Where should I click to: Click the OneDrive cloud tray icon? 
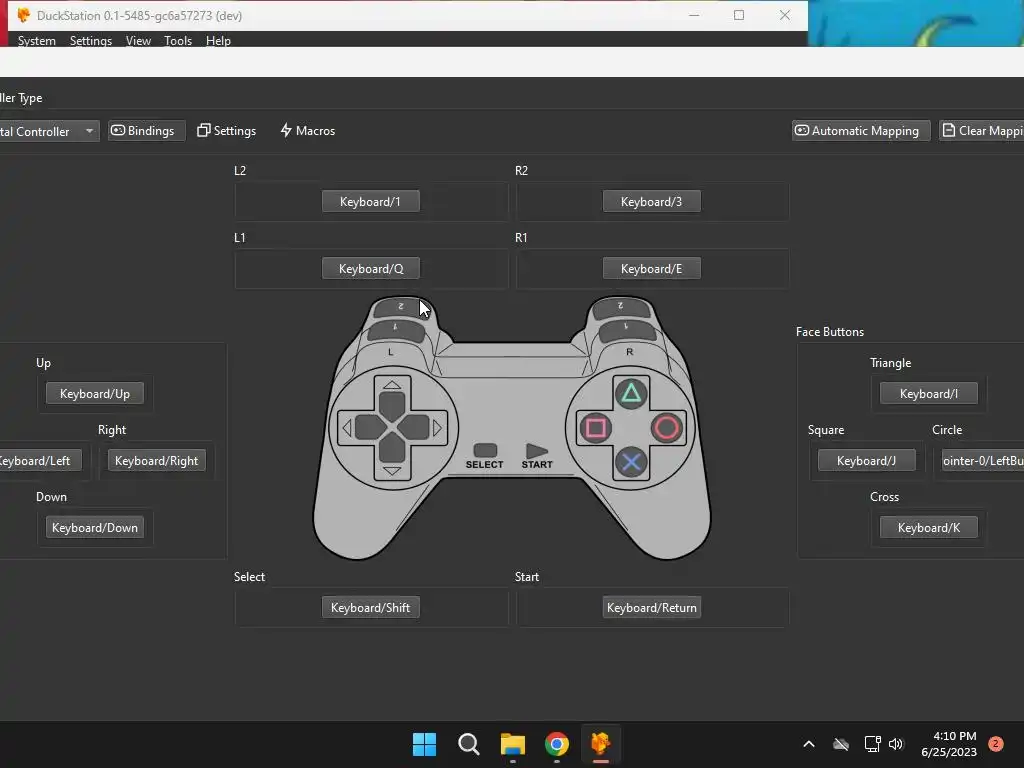coord(841,744)
